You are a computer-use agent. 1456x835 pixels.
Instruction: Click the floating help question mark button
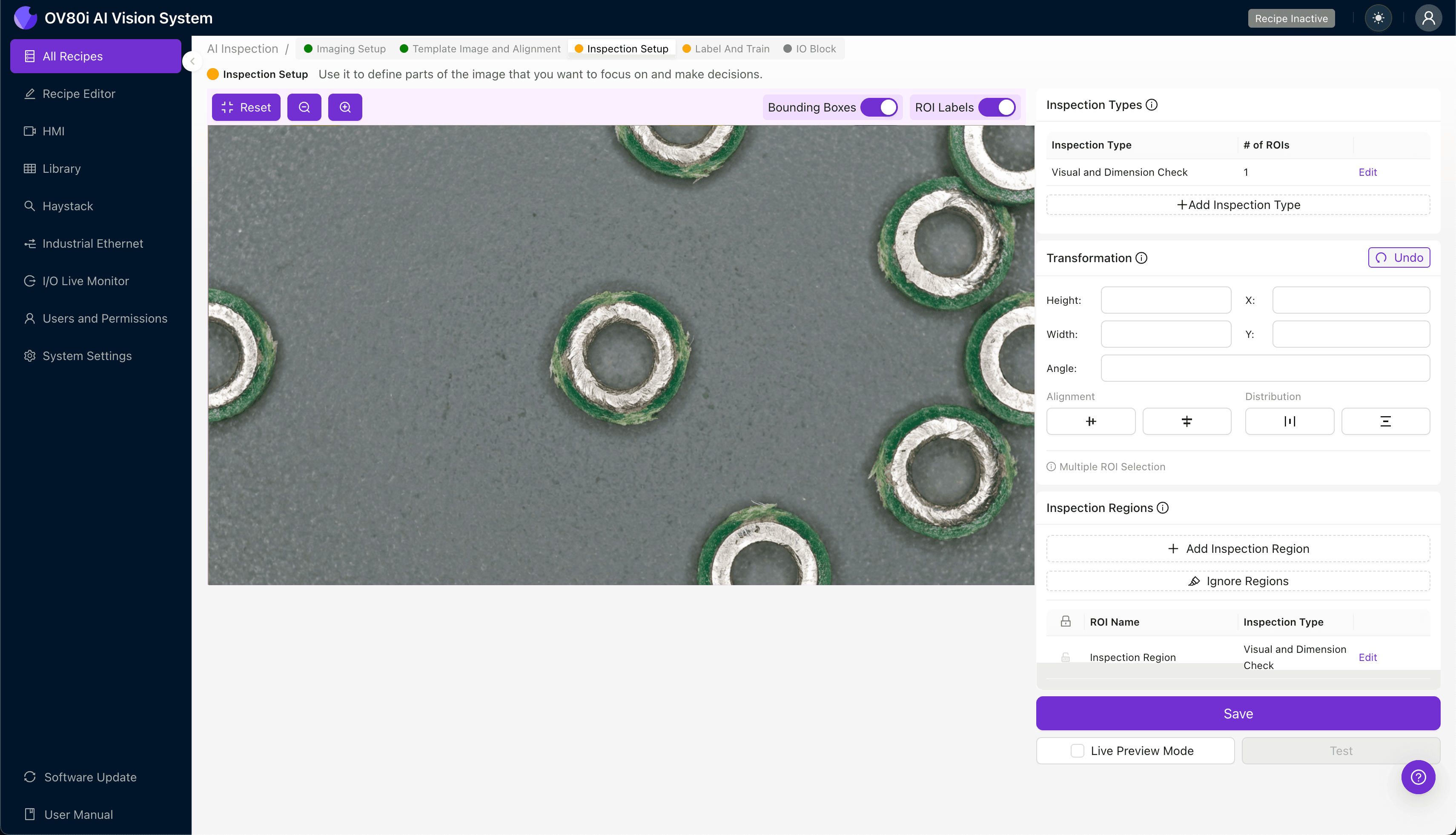click(1418, 777)
